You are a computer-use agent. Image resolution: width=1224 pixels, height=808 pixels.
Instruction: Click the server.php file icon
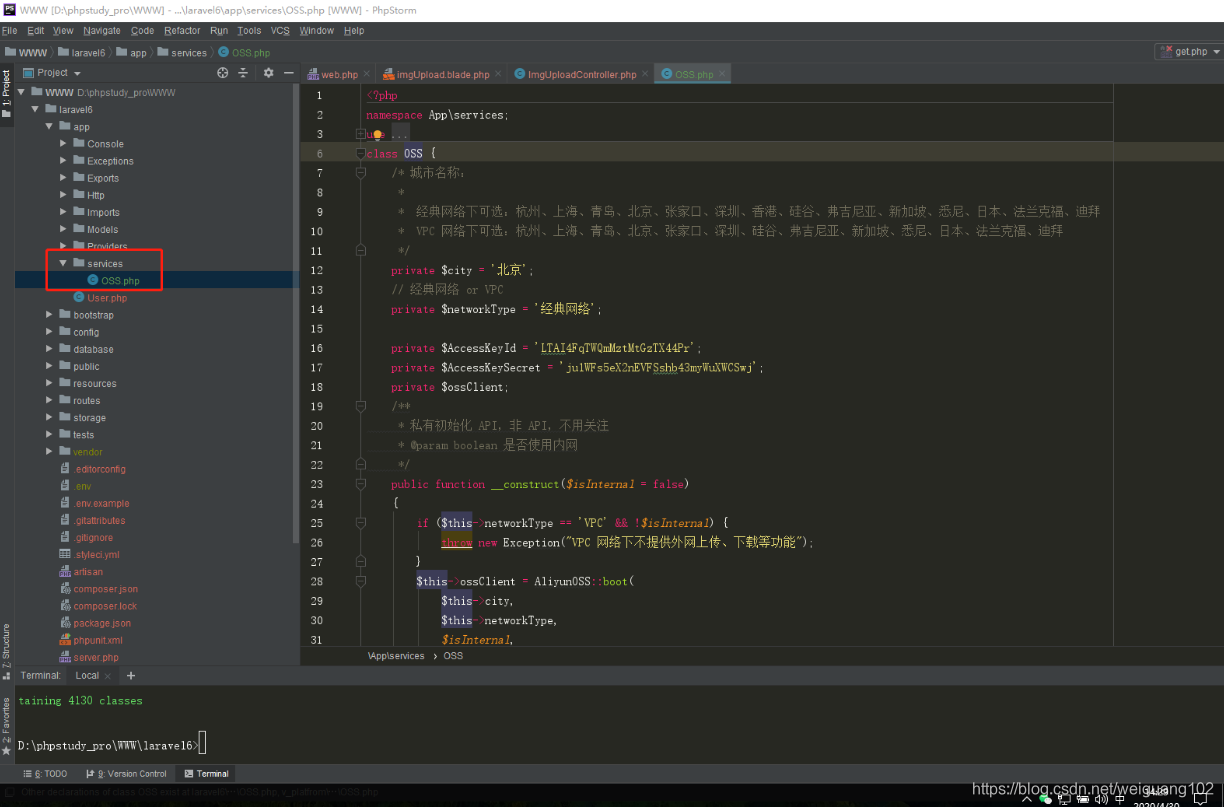pyautogui.click(x=65, y=657)
